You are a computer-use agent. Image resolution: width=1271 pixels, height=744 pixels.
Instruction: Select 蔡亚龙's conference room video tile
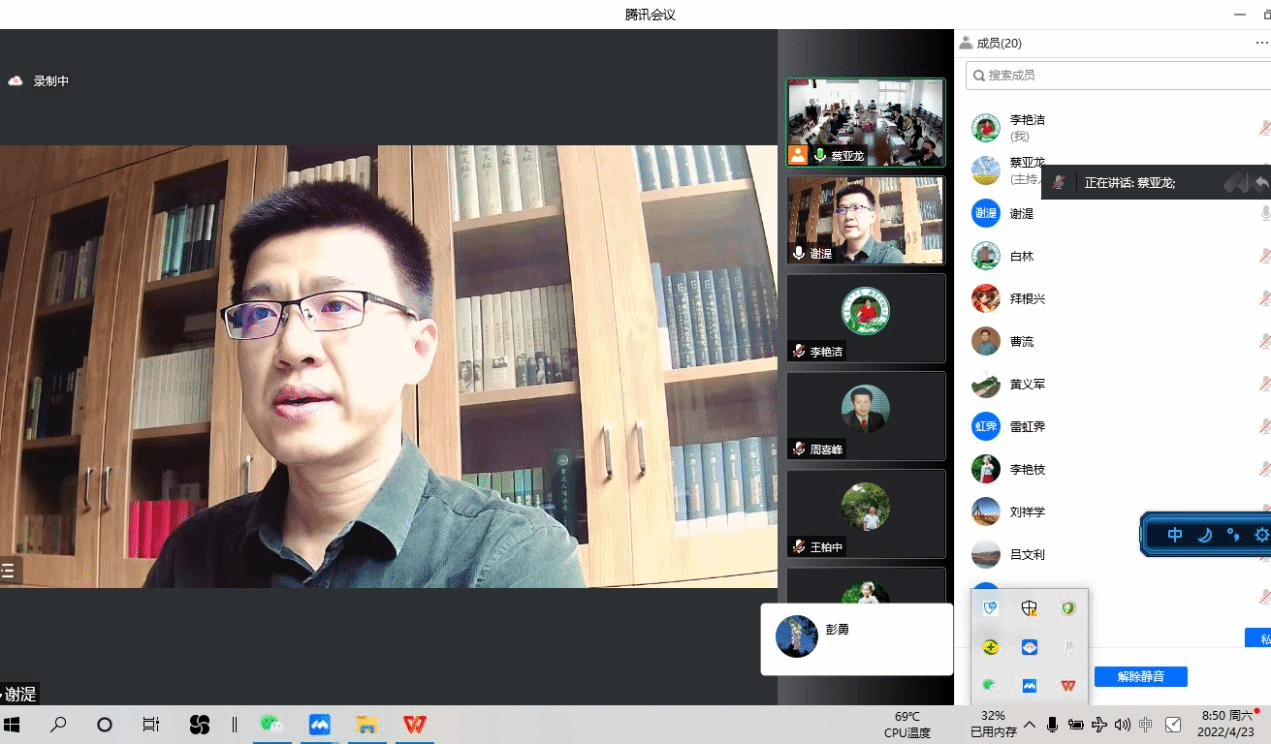click(x=865, y=122)
